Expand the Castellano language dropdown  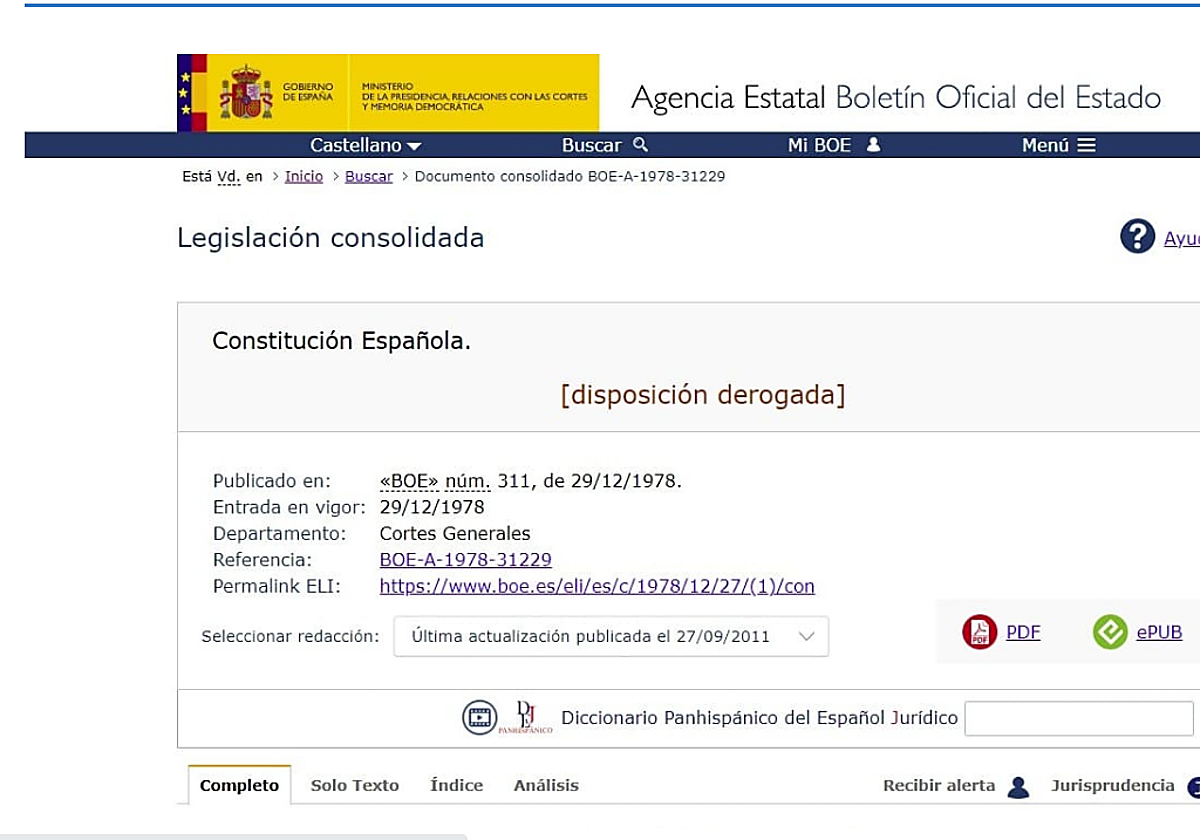coord(365,145)
